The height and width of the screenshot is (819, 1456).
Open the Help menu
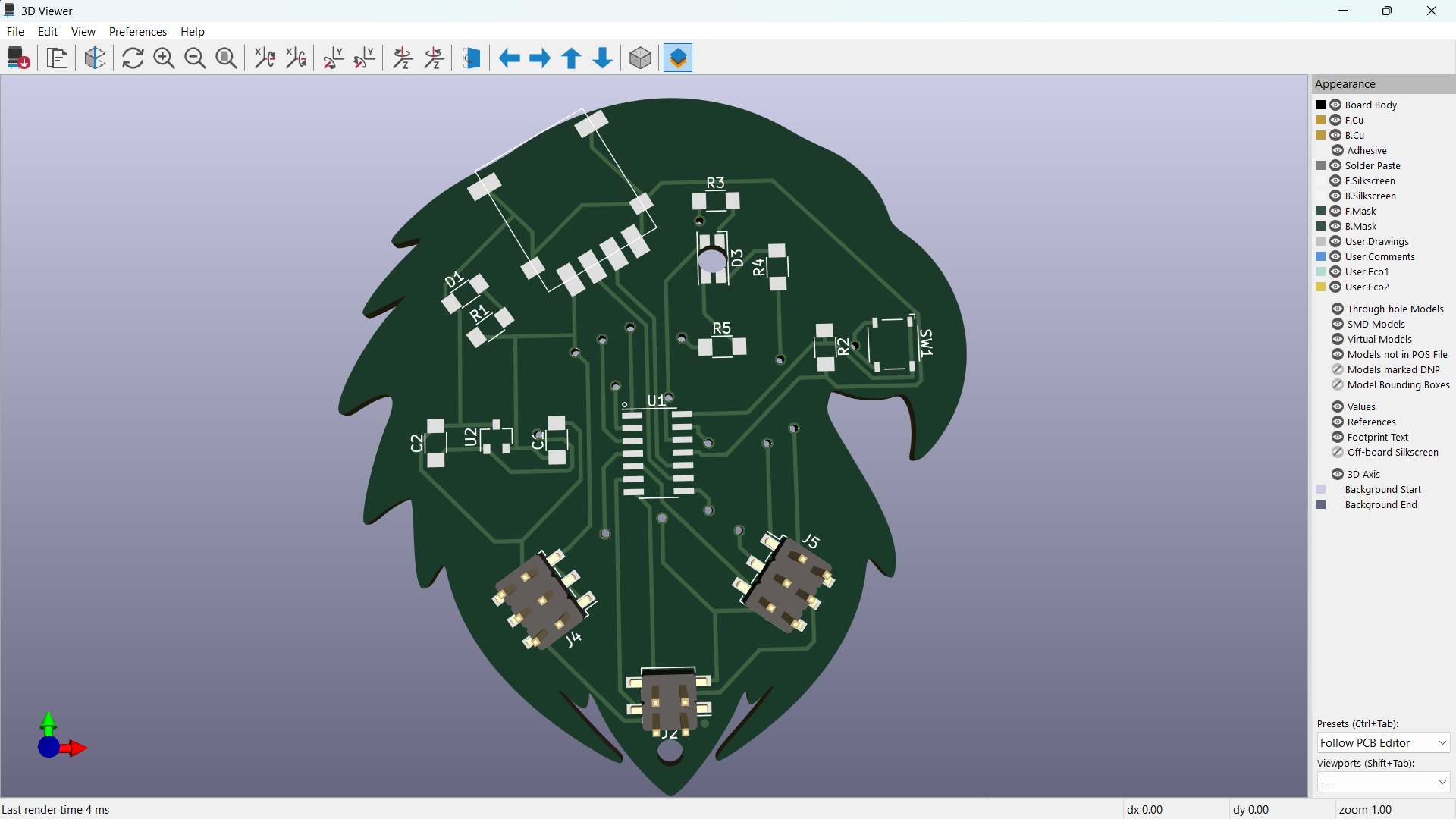(192, 32)
